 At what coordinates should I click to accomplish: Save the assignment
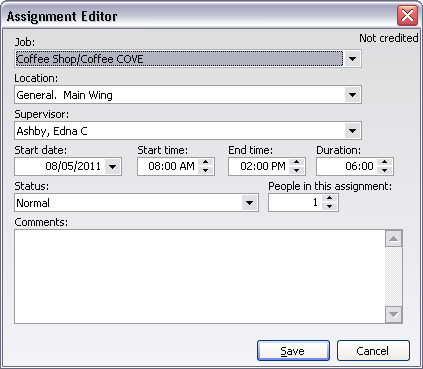[x=293, y=351]
